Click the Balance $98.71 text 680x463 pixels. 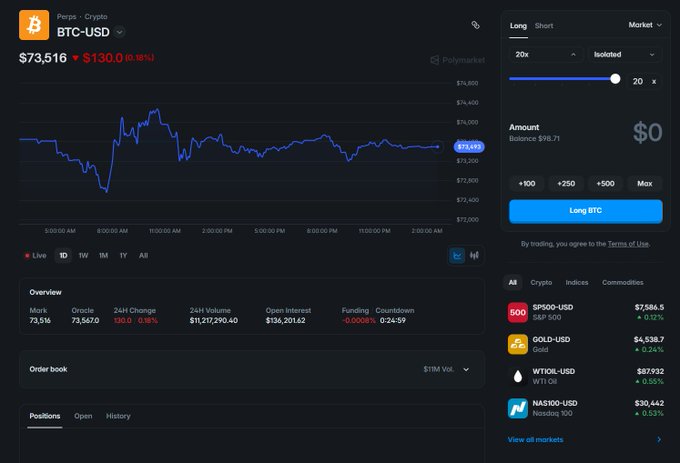(x=534, y=139)
